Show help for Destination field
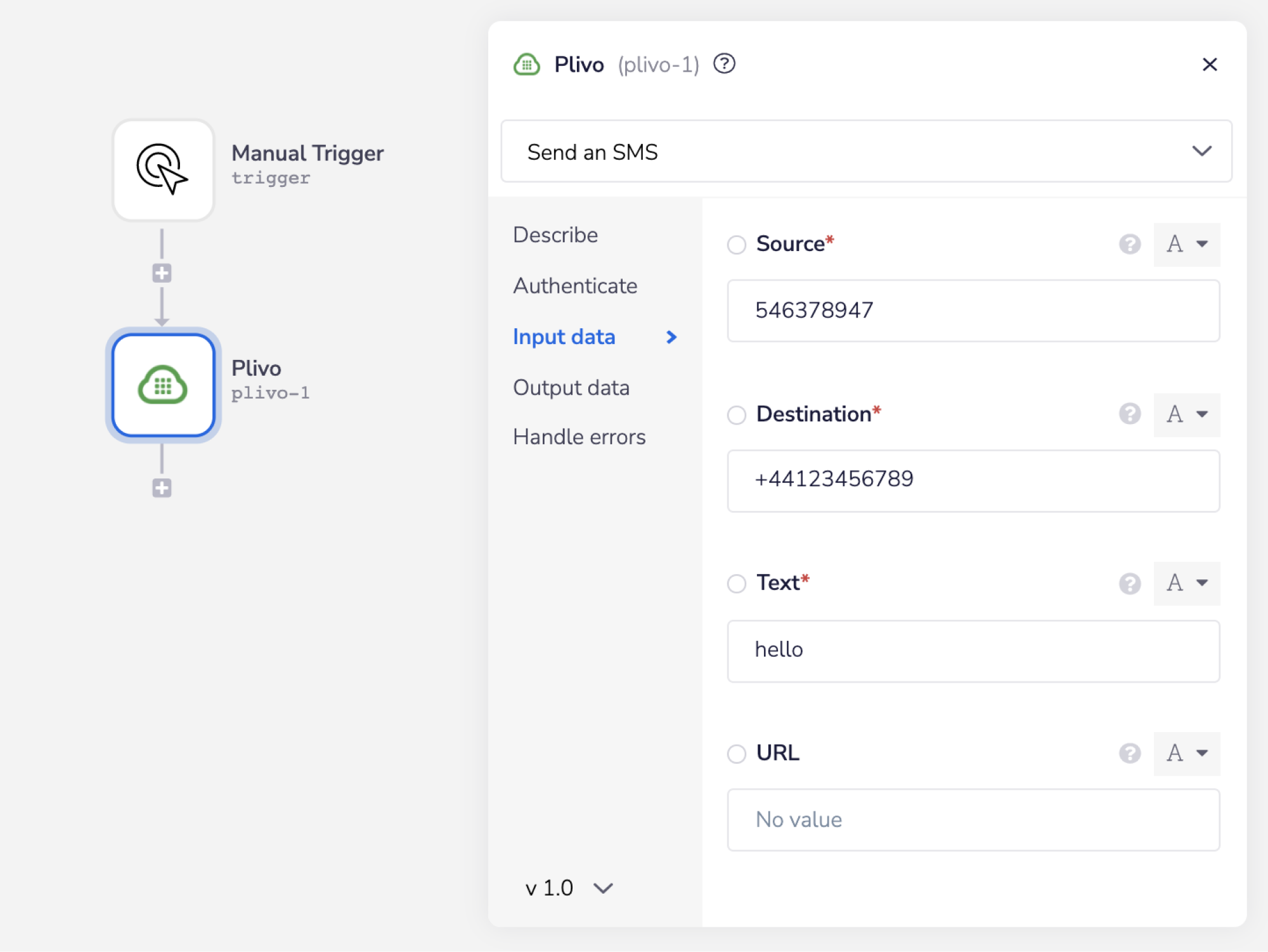This screenshot has width=1268, height=952. [1129, 414]
